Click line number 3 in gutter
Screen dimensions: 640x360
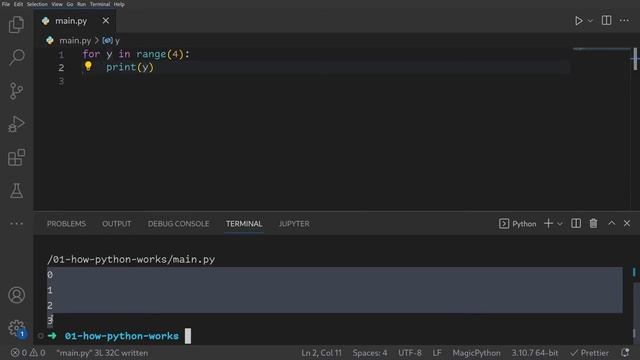(61, 81)
